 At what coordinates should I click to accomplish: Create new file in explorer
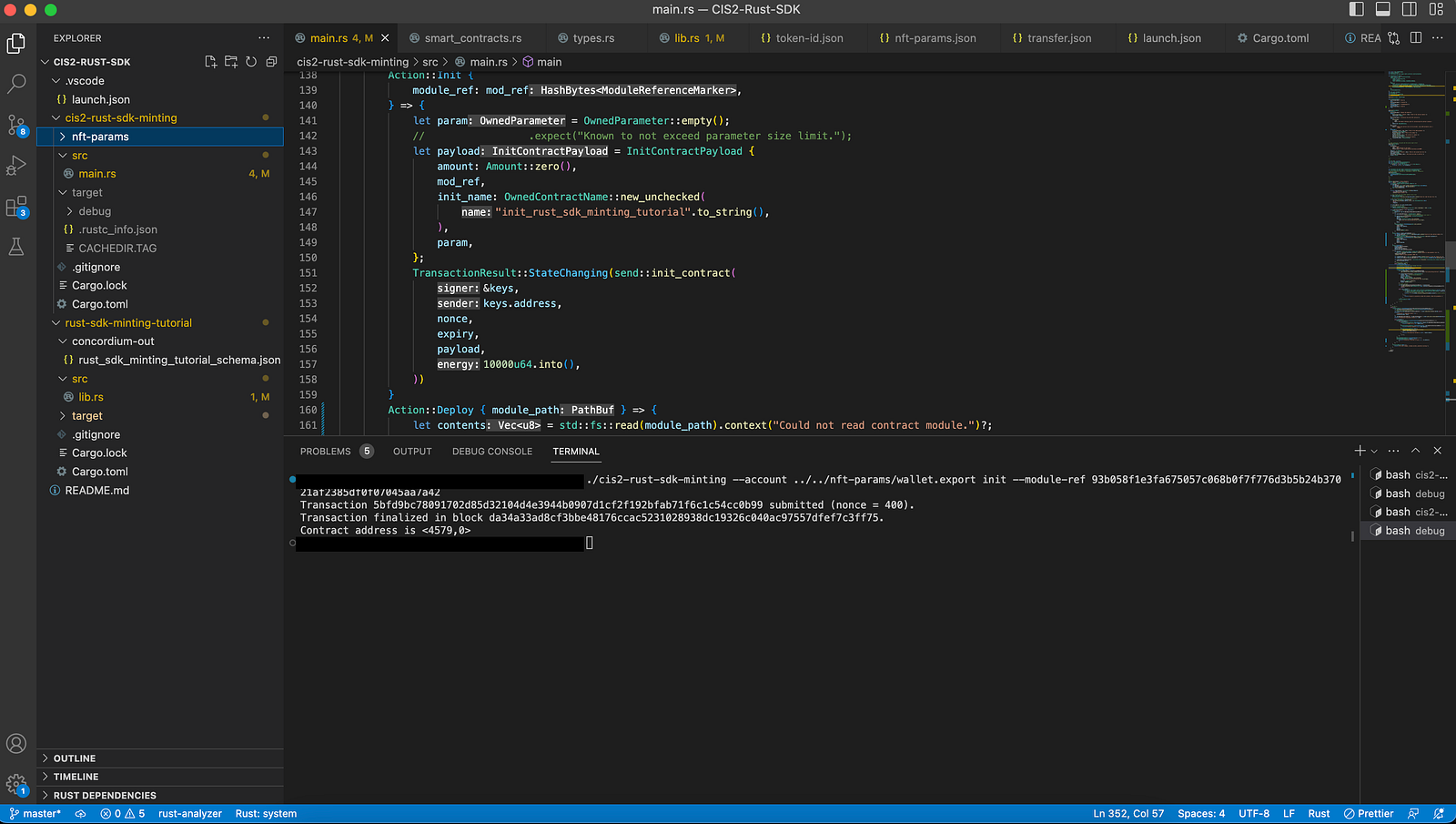tap(210, 62)
